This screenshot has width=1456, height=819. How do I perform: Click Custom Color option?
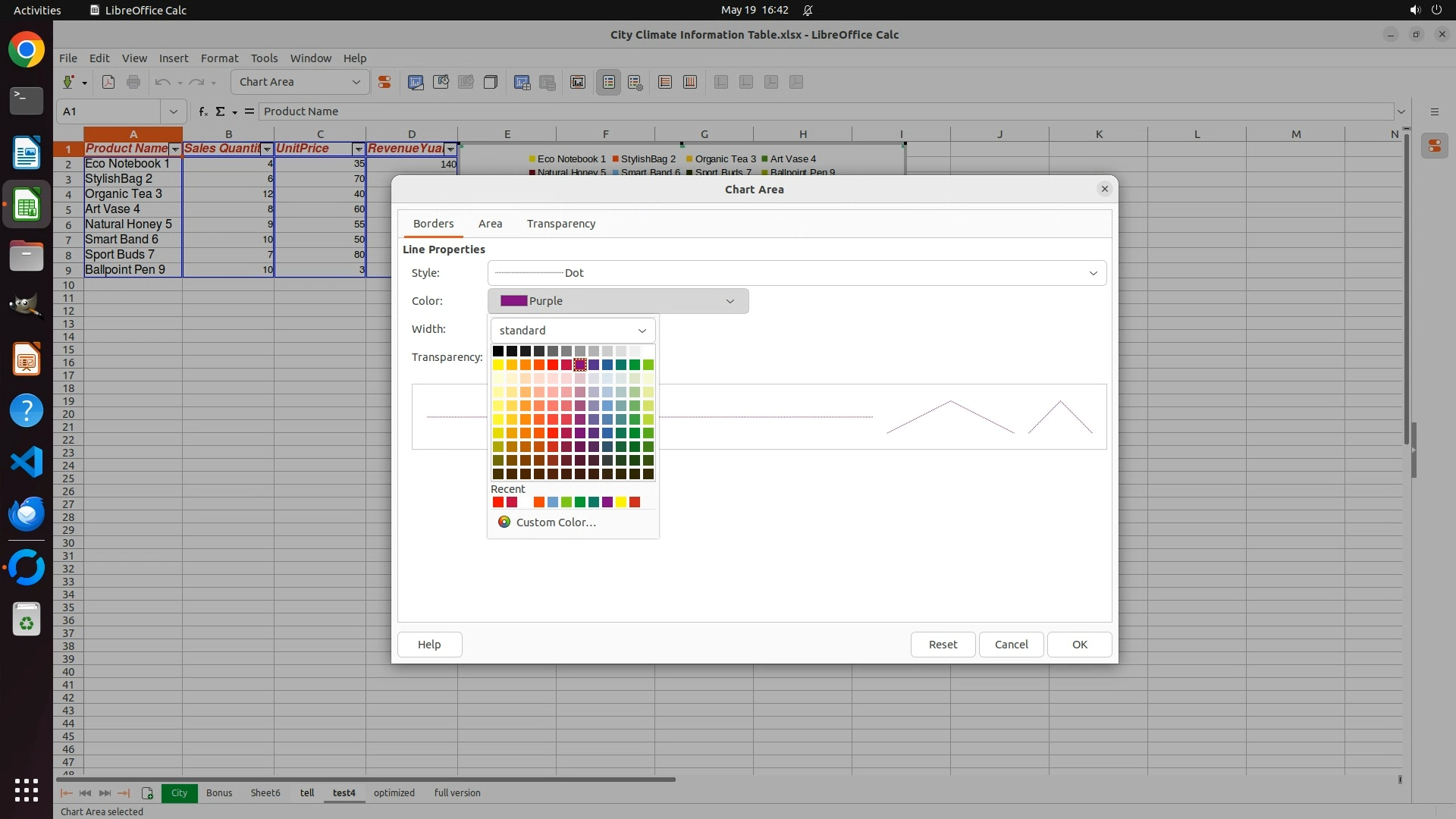tap(556, 522)
